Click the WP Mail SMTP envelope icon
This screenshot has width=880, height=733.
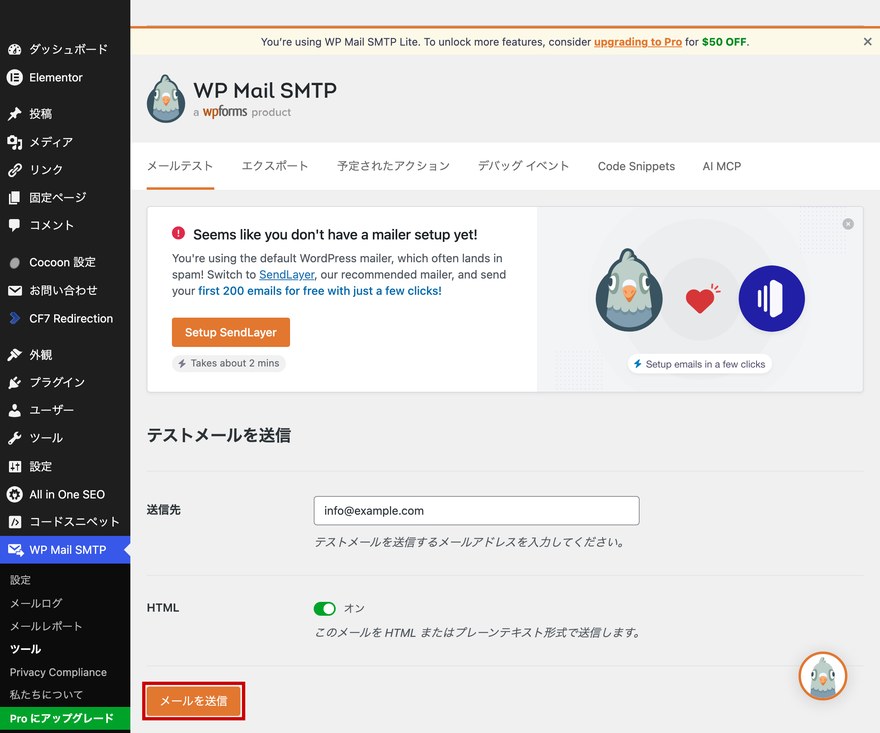click(x=15, y=550)
